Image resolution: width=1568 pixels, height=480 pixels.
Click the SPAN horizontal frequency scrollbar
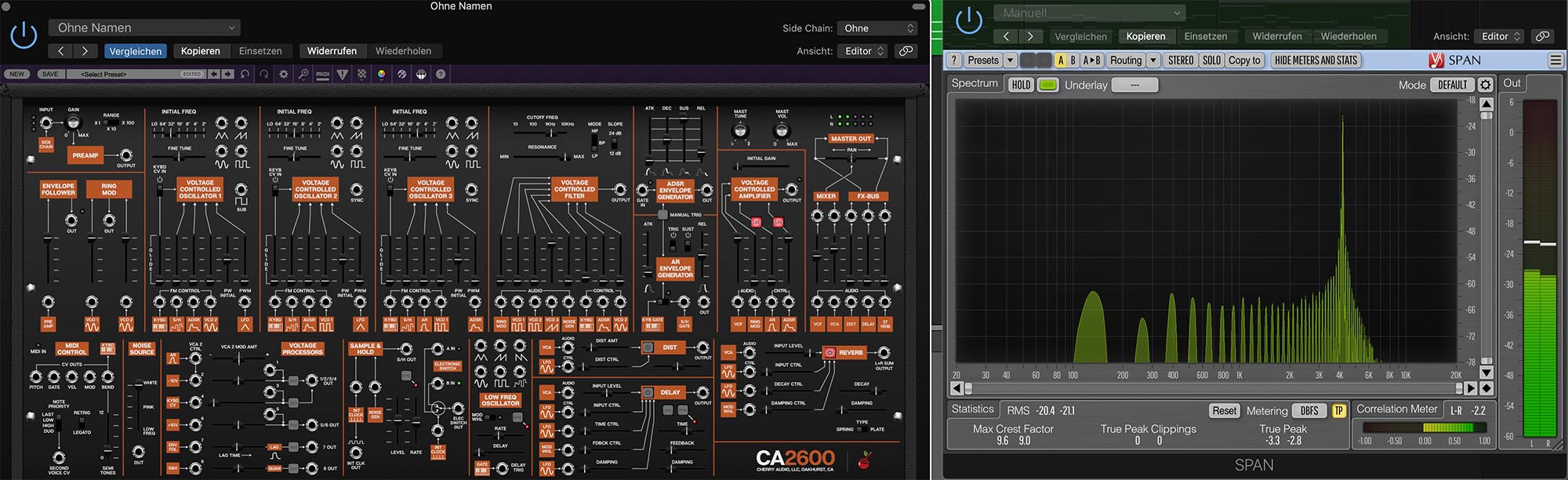pos(1214,388)
